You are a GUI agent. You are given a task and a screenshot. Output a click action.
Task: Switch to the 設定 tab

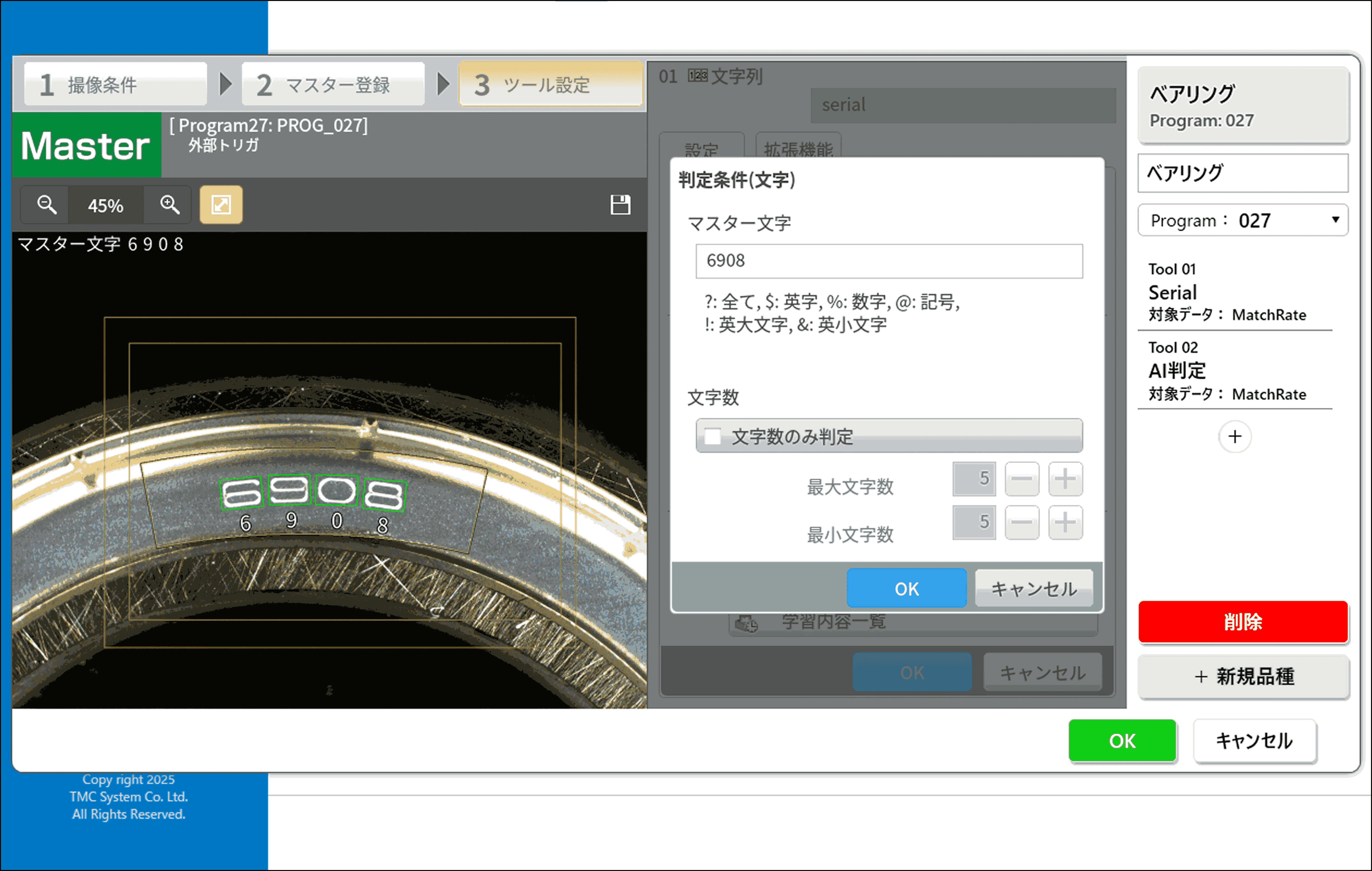pyautogui.click(x=702, y=149)
